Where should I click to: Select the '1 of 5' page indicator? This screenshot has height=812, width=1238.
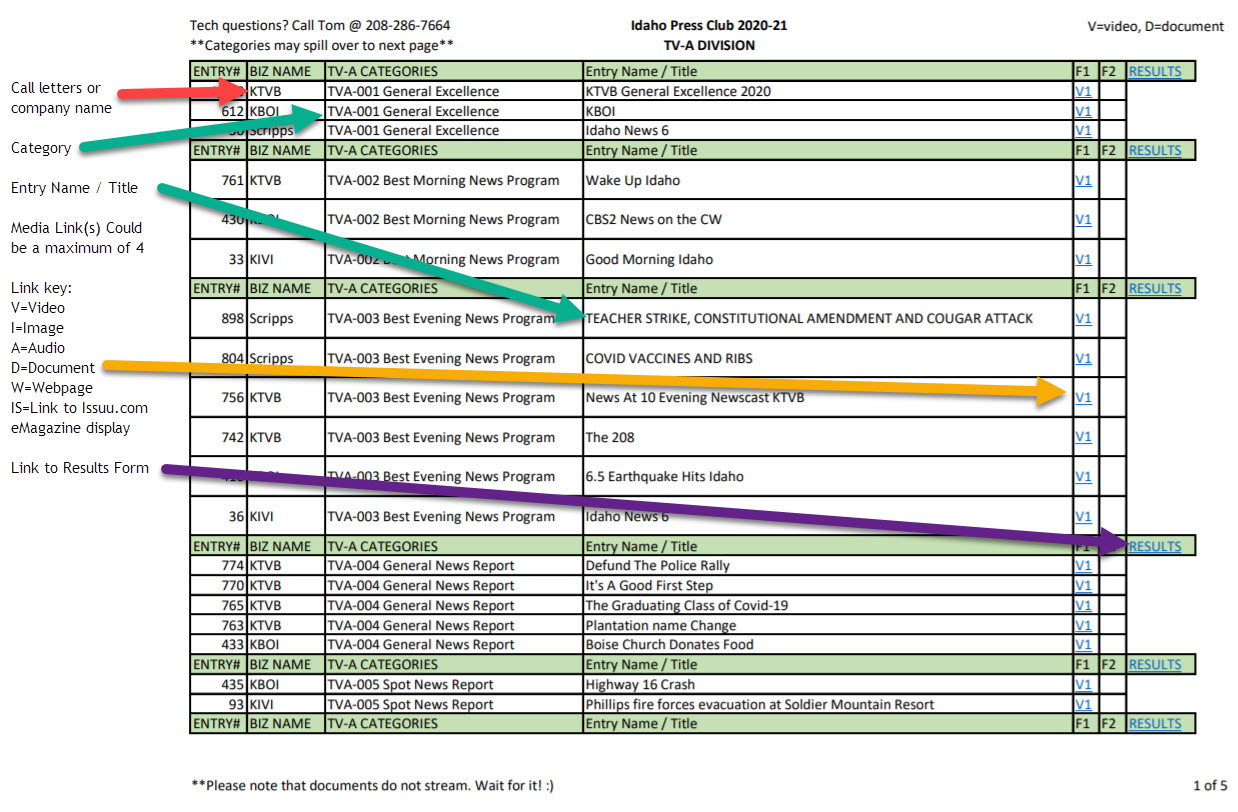(x=1210, y=785)
